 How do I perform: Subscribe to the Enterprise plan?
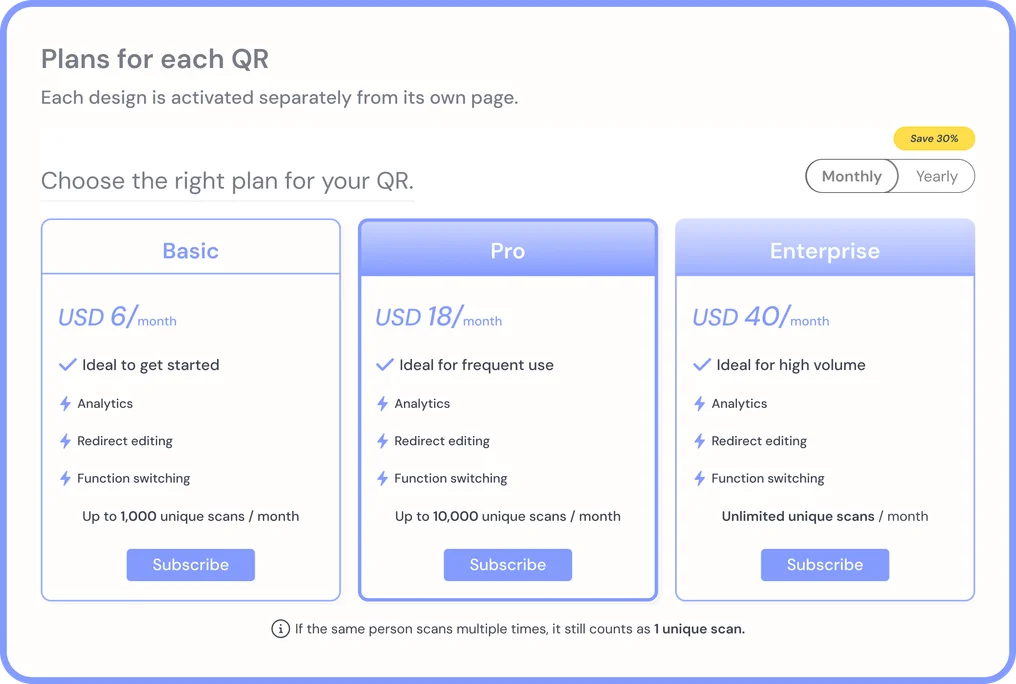825,565
